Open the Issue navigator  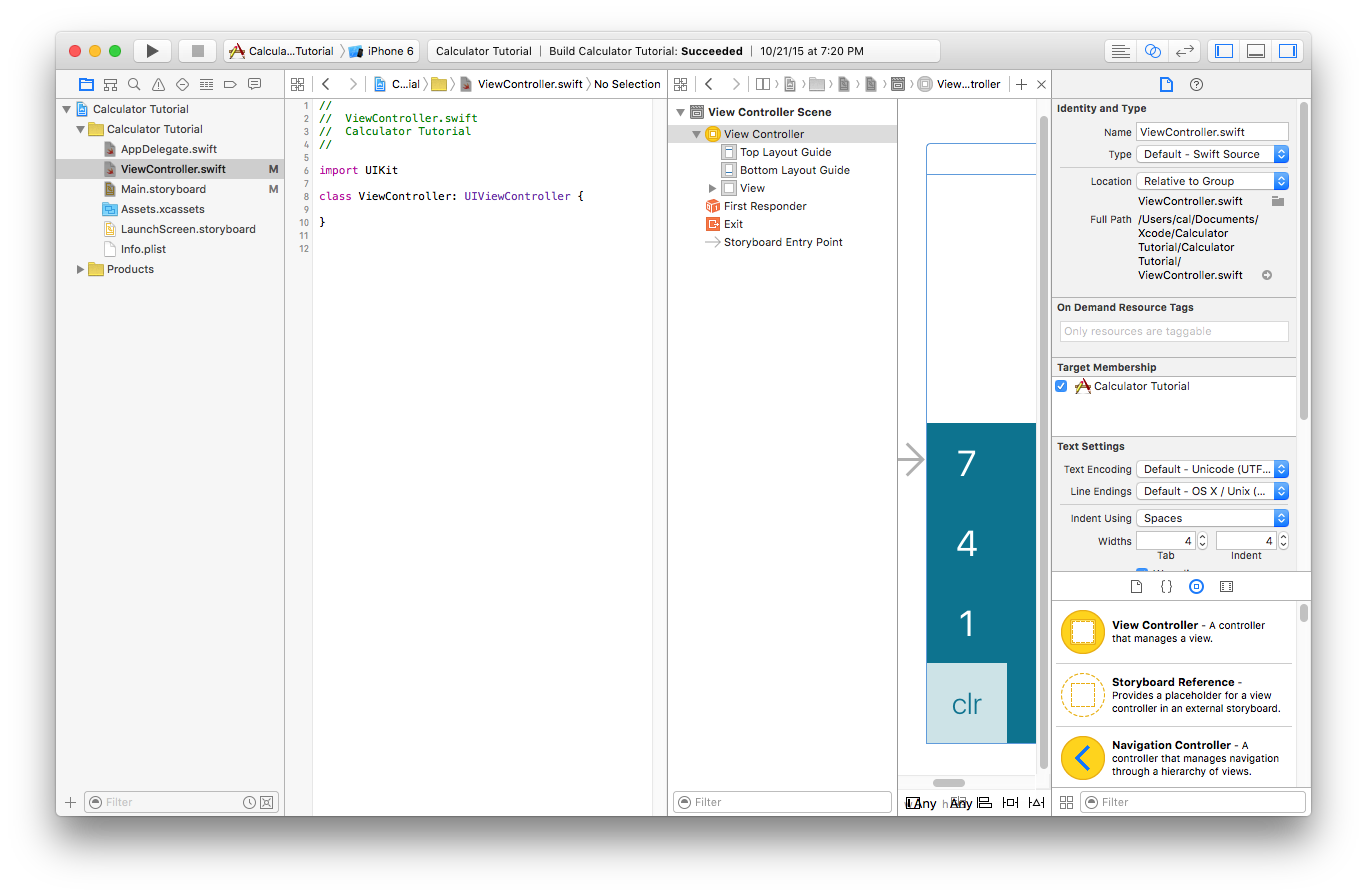(x=158, y=84)
